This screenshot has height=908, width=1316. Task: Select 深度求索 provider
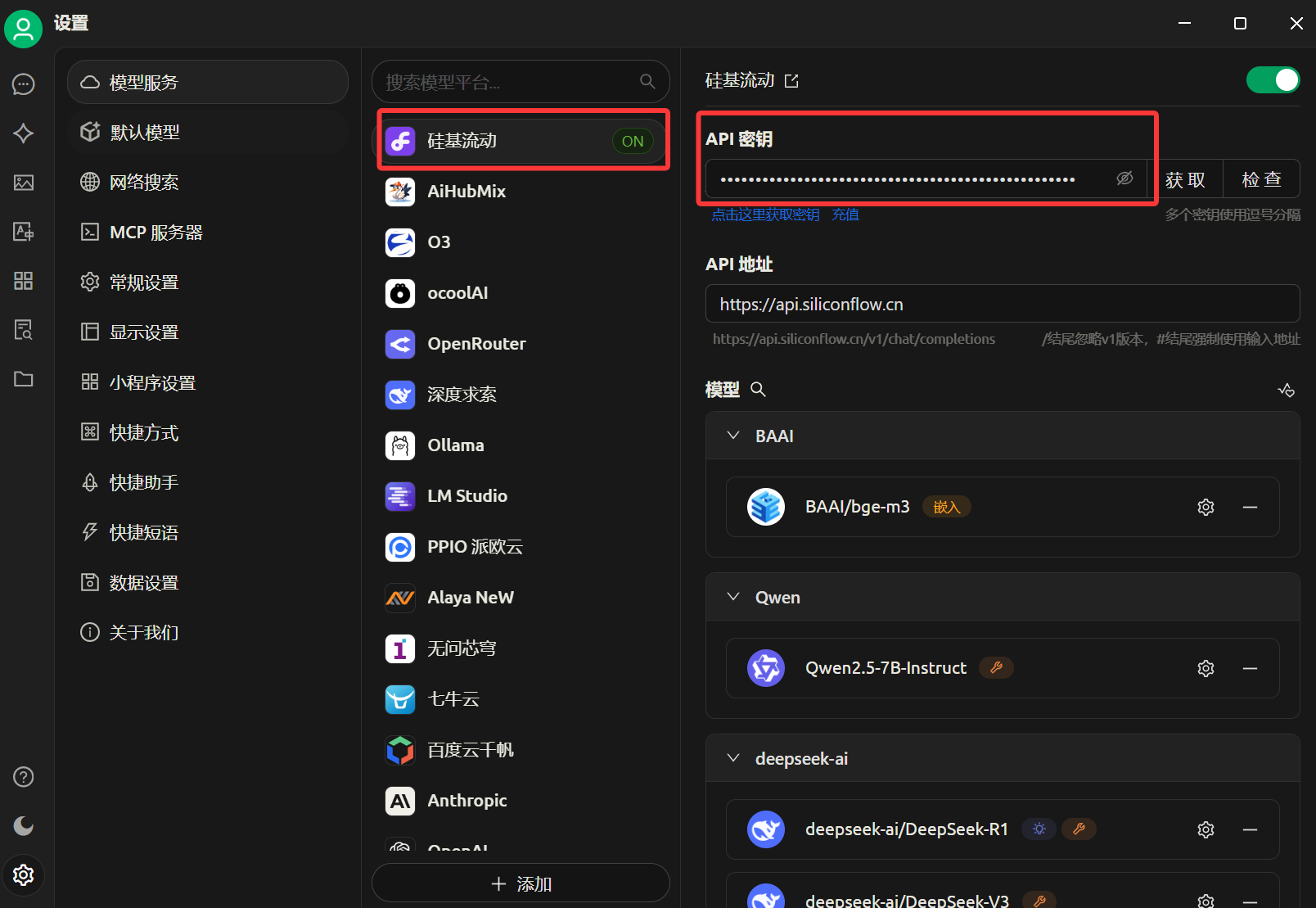tap(521, 395)
